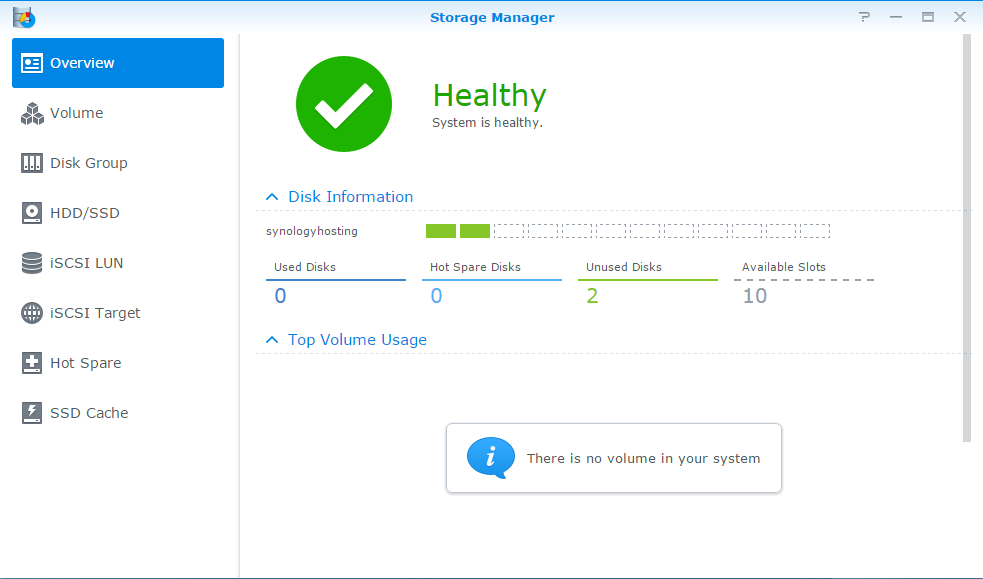Click the Disk Information heading
Viewport: 983px width, 579px height.
[350, 197]
